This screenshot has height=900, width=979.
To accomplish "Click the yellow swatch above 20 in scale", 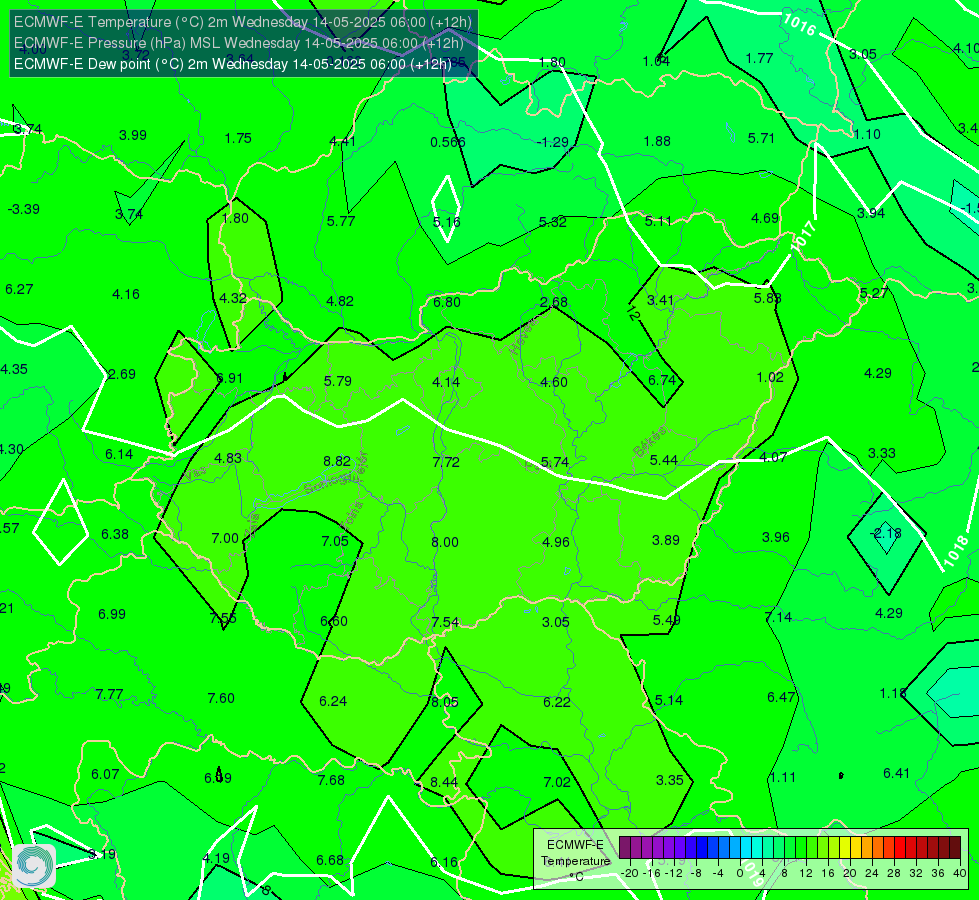I will click(x=845, y=848).
